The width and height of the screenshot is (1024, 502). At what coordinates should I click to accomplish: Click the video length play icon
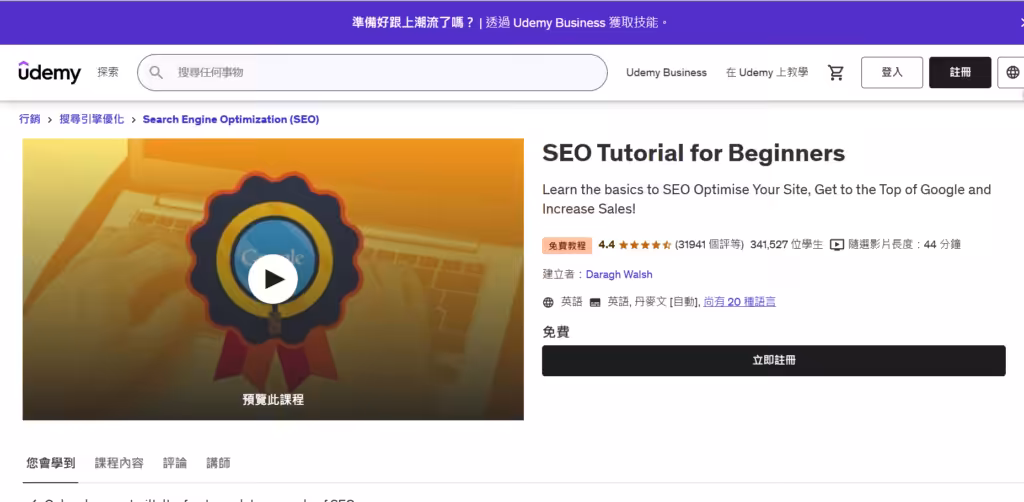coord(837,245)
